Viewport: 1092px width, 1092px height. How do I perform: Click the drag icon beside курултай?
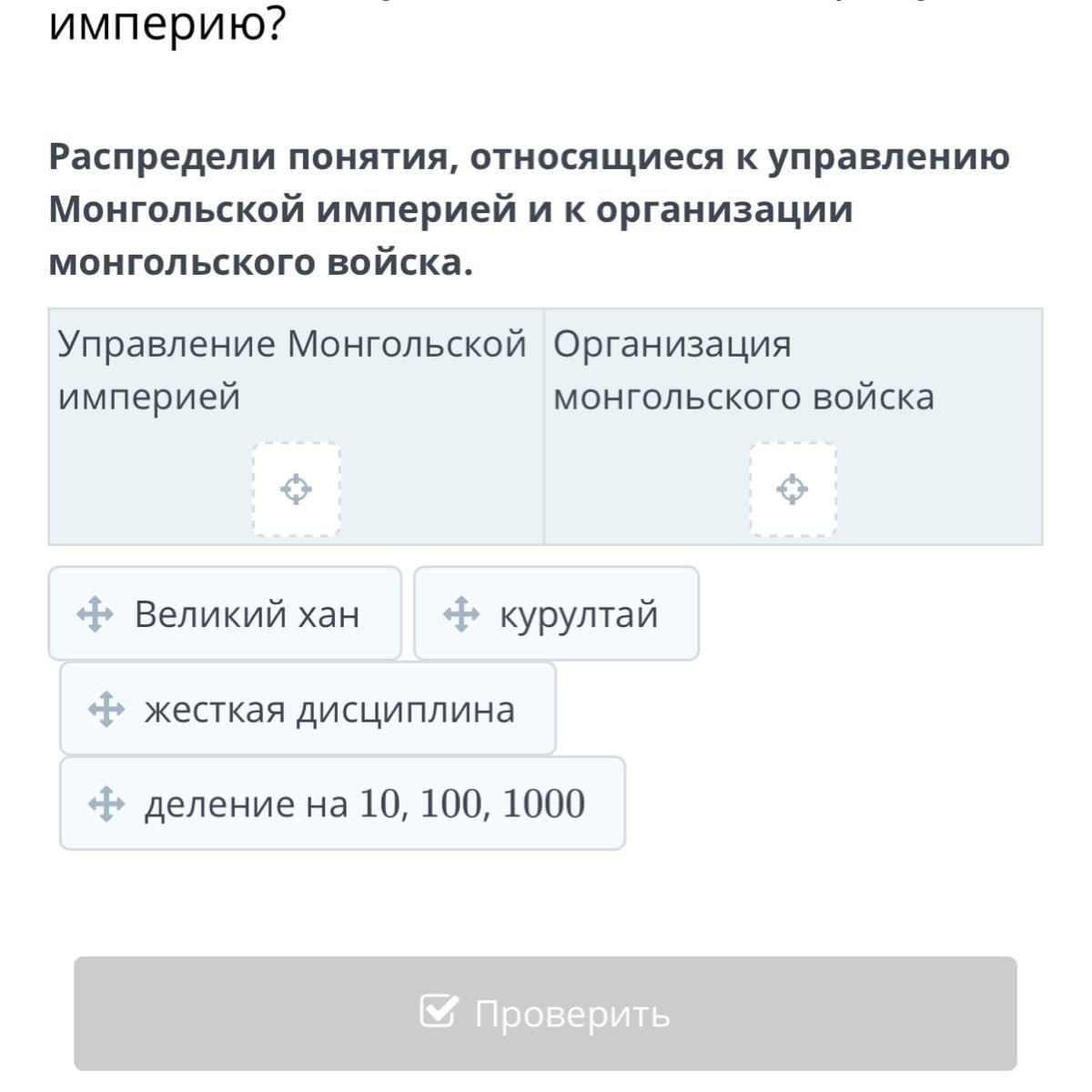tap(460, 614)
